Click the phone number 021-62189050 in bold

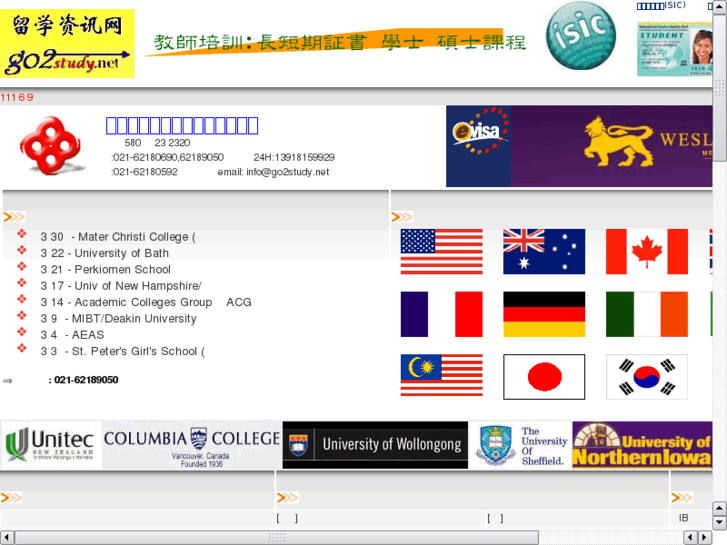(86, 380)
